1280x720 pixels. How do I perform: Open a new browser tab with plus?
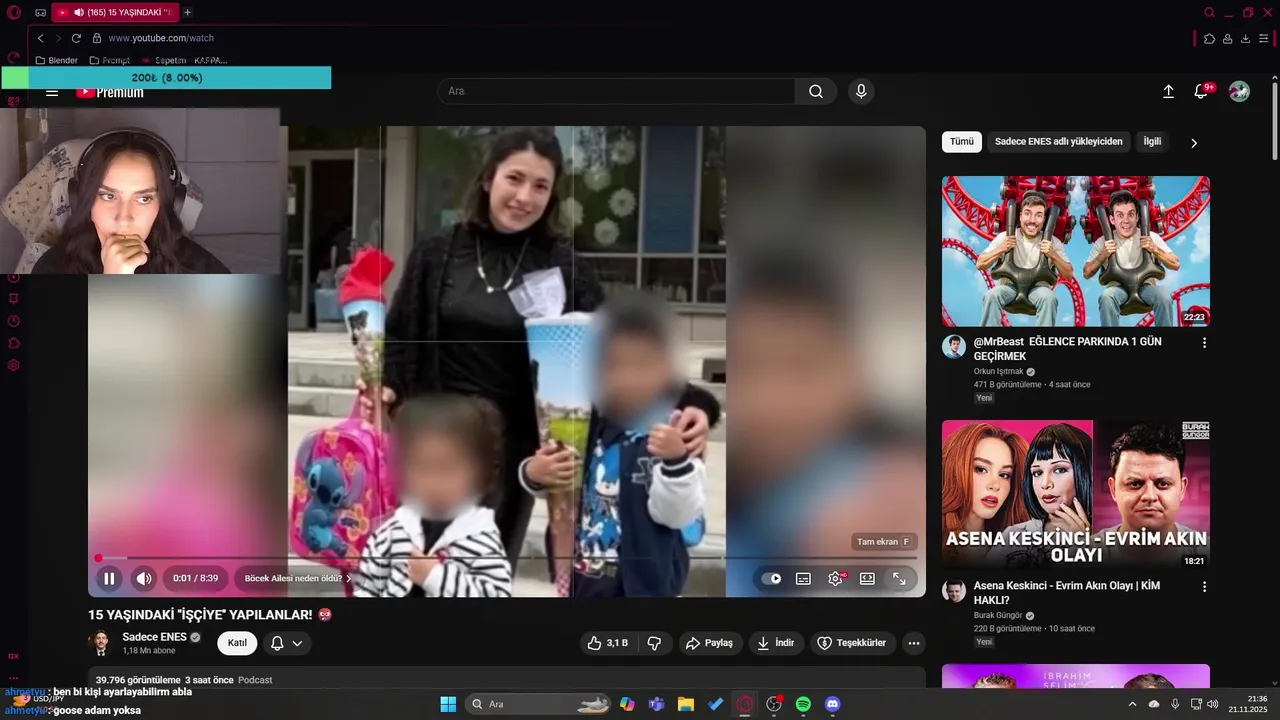(187, 12)
